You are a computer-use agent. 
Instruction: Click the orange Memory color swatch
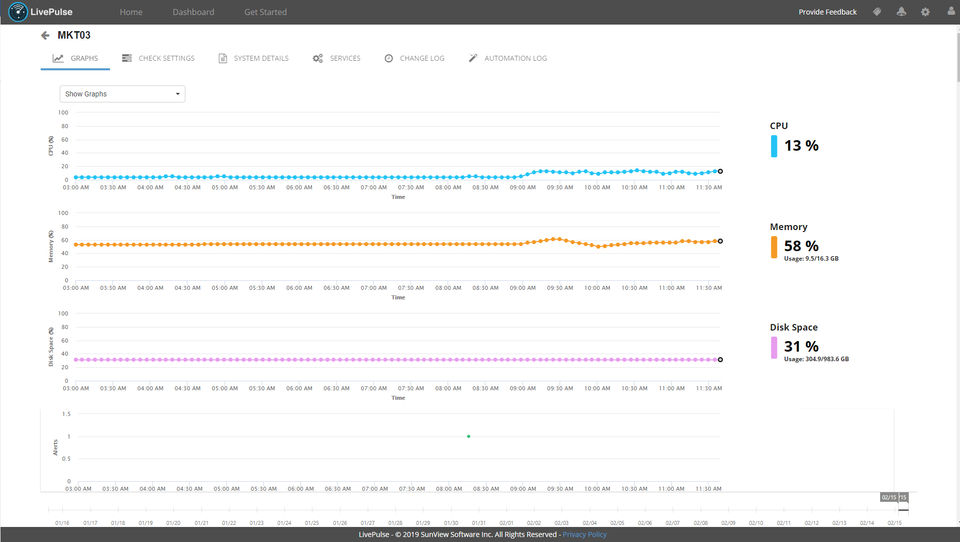click(x=774, y=247)
